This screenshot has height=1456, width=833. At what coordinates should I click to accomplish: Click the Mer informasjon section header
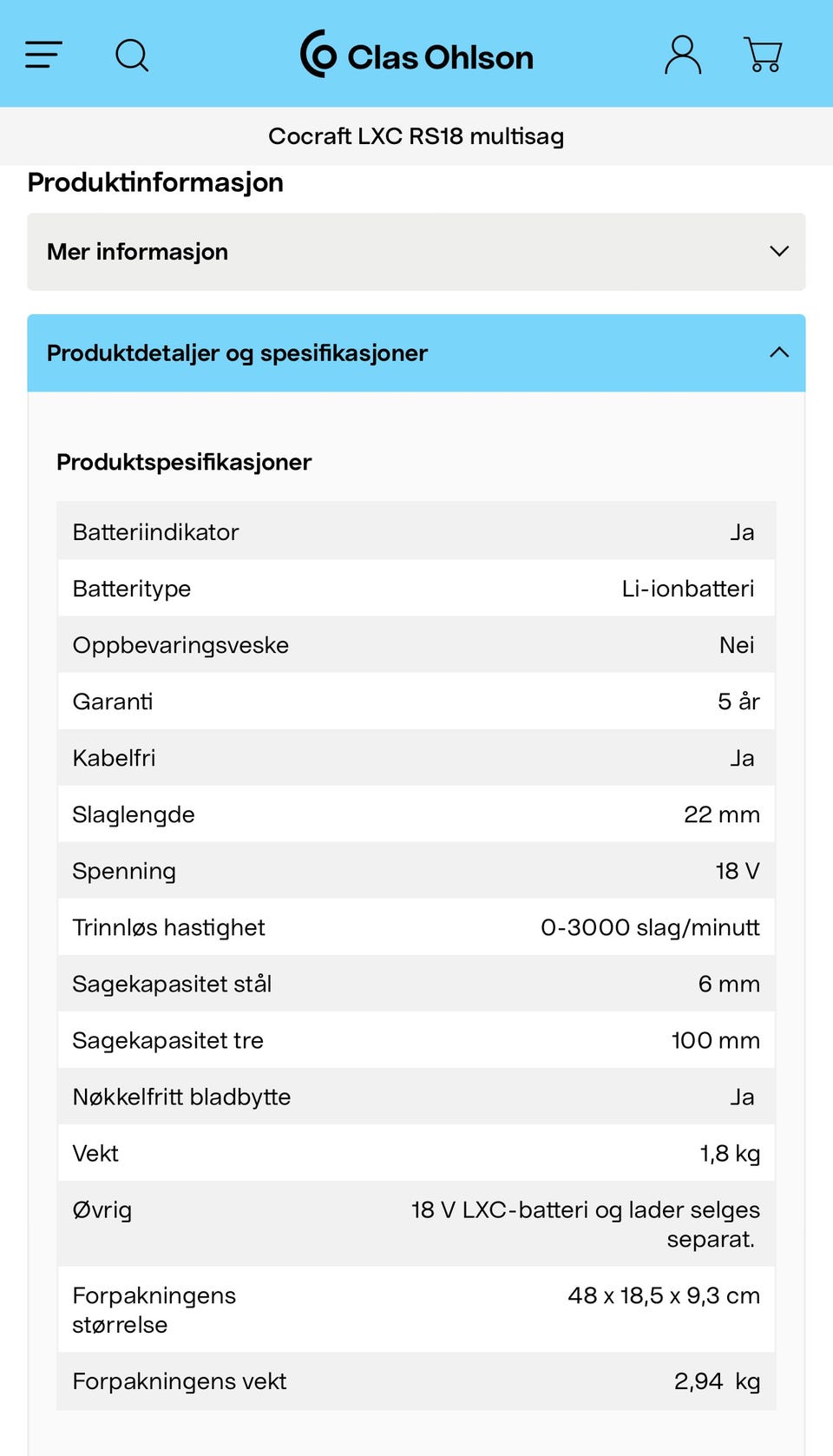point(416,252)
